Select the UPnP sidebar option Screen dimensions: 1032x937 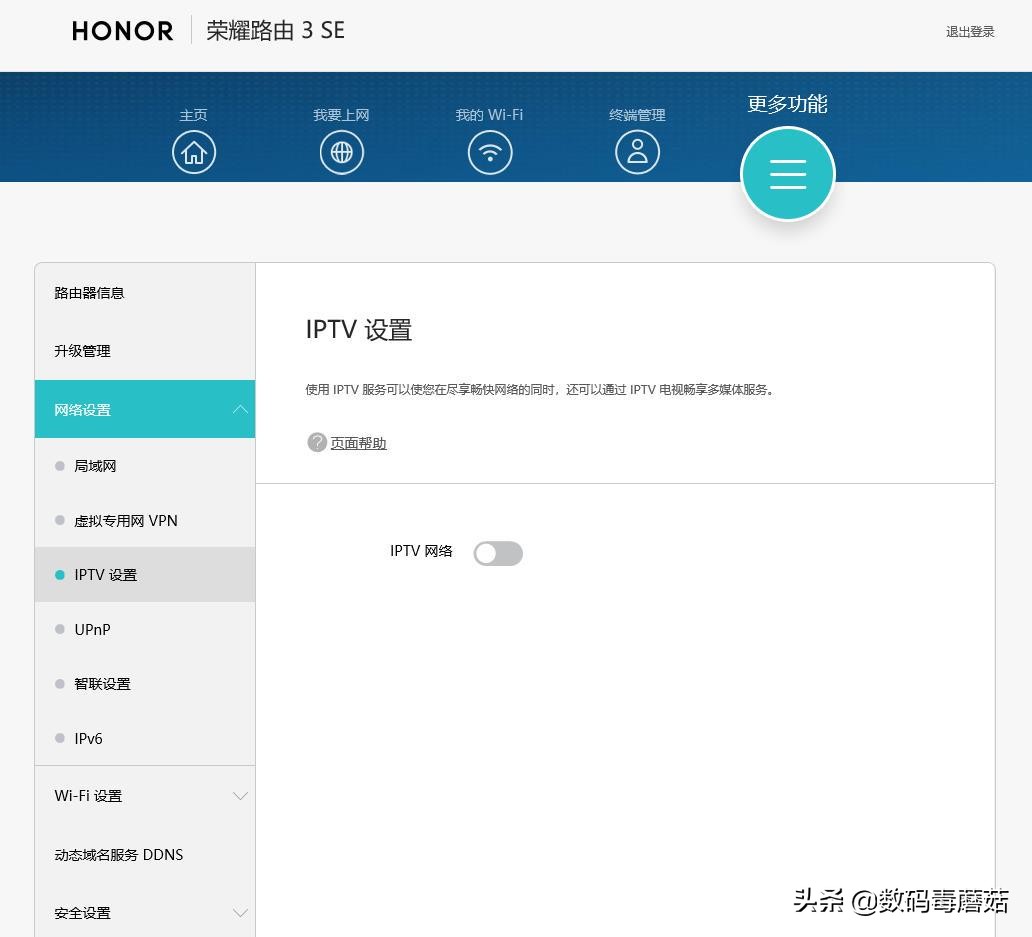tap(92, 629)
